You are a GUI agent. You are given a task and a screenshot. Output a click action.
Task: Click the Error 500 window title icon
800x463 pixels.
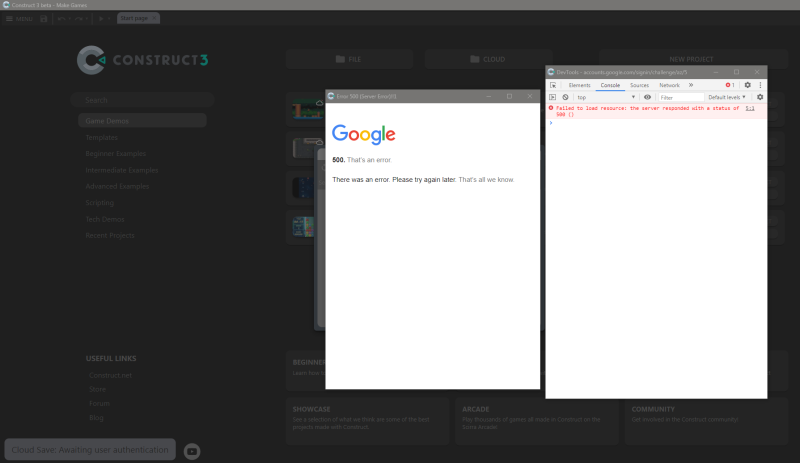[x=331, y=96]
